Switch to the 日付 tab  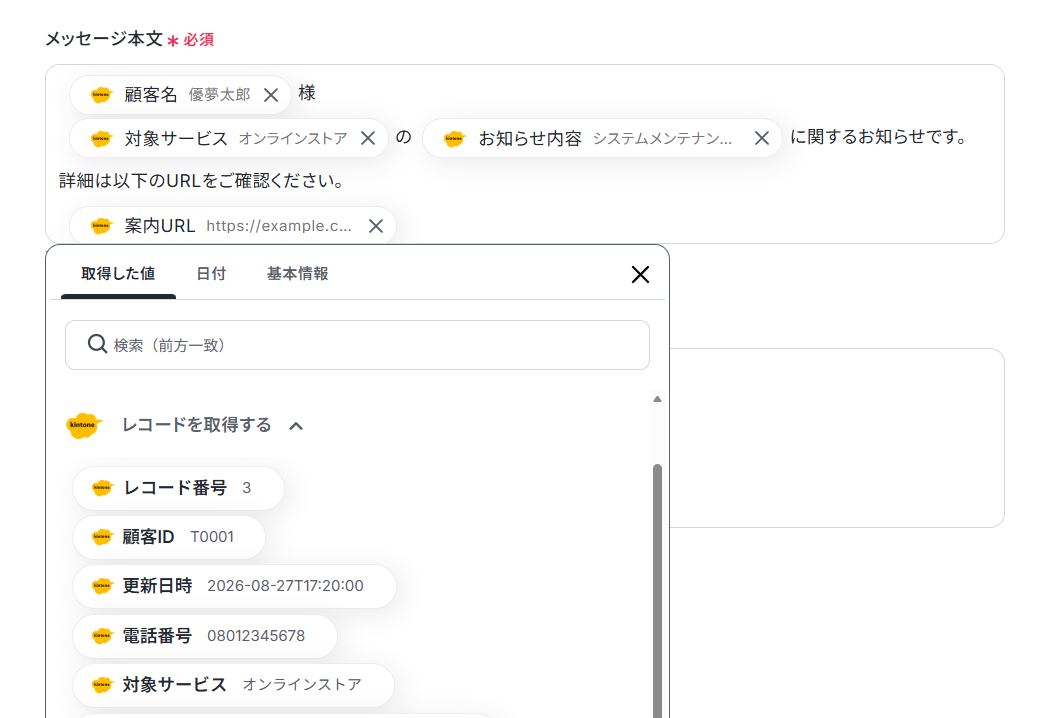[x=211, y=274]
